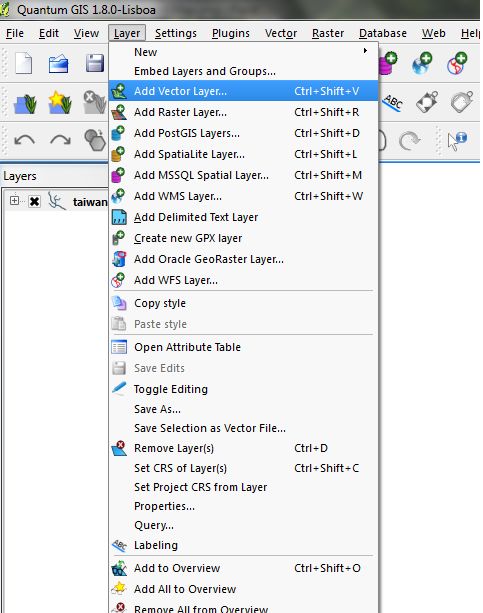The height and width of the screenshot is (613, 483).
Task: Click the ABC Labeling toolbar icon
Action: tap(393, 102)
